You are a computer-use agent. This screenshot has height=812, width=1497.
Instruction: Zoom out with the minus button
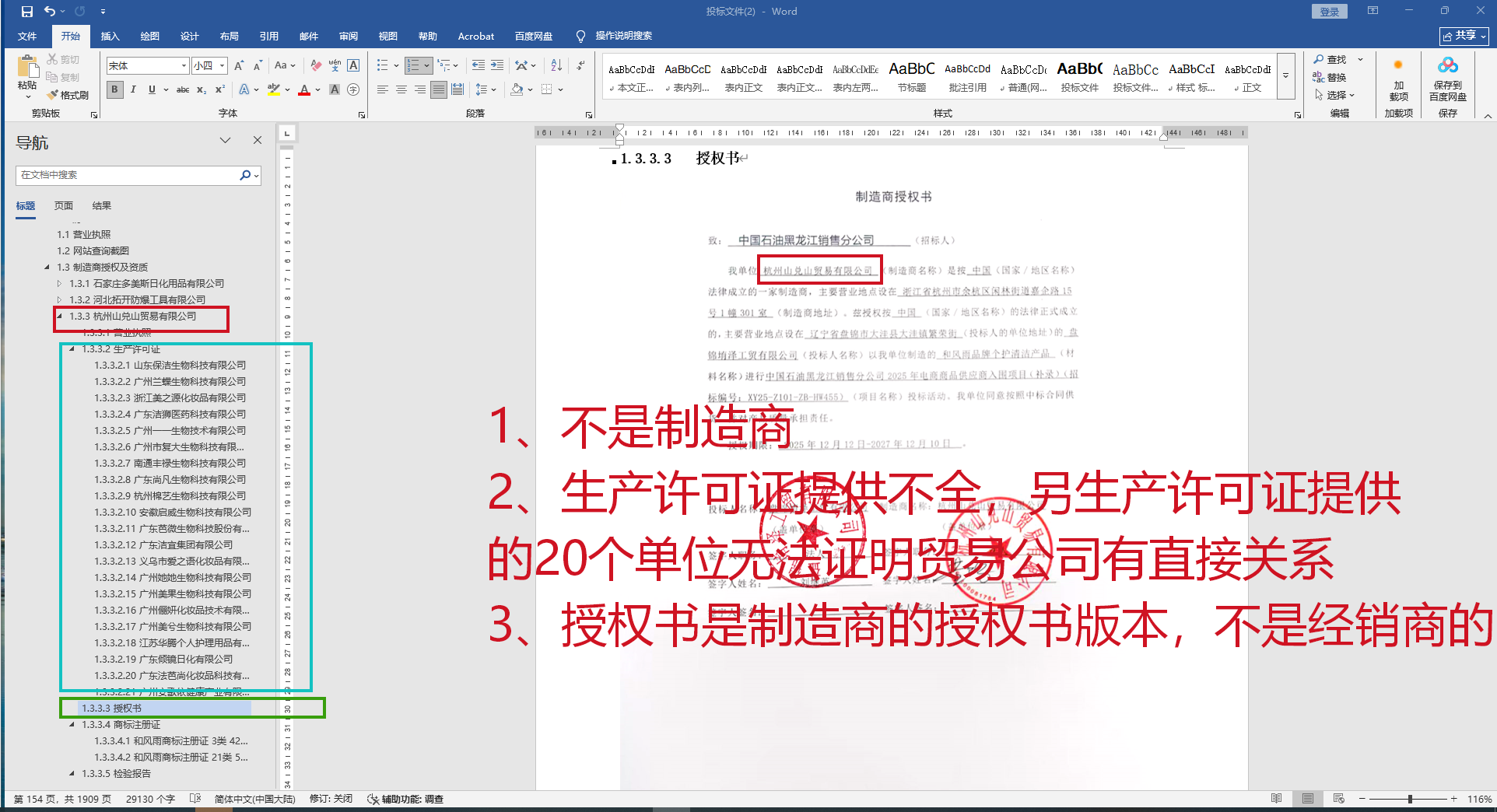coord(1362,799)
